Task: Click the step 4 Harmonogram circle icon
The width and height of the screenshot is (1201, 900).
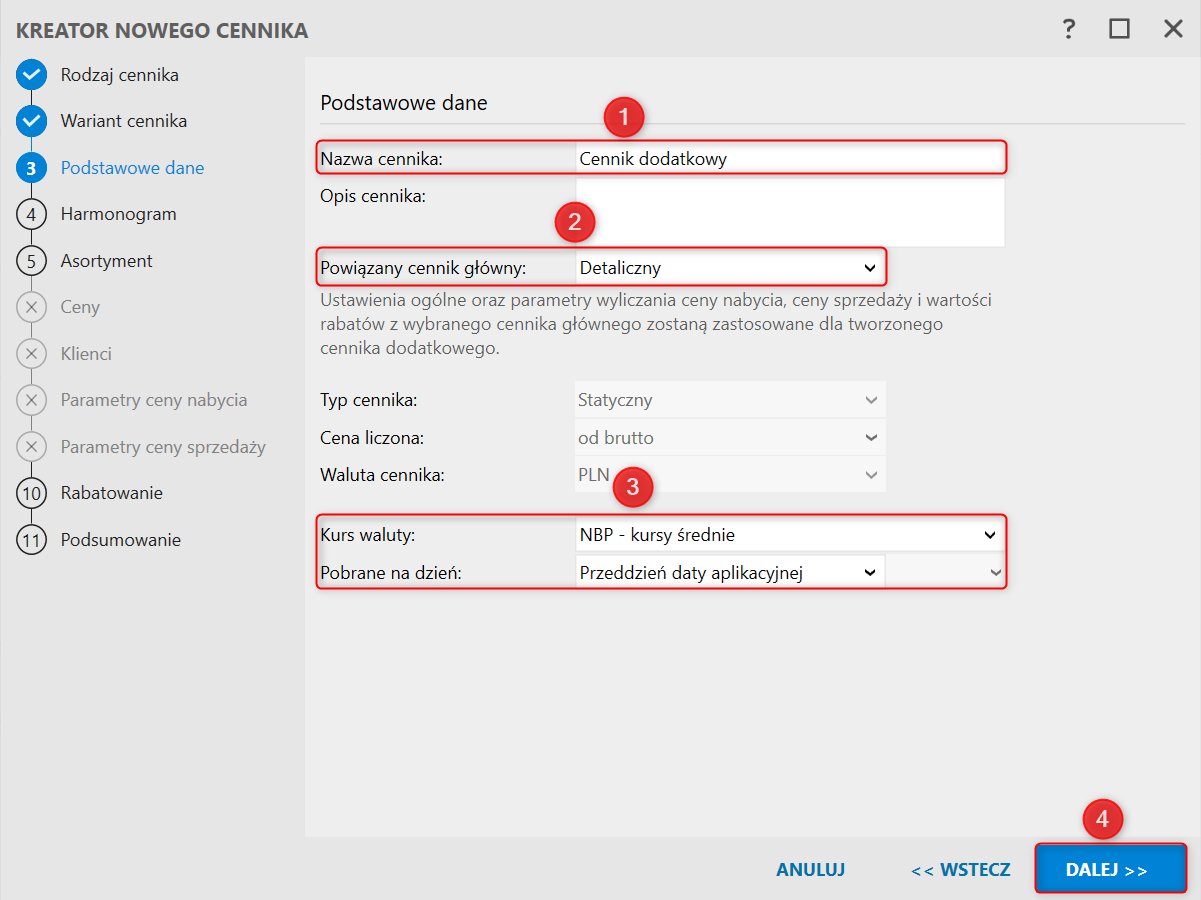Action: tap(32, 214)
